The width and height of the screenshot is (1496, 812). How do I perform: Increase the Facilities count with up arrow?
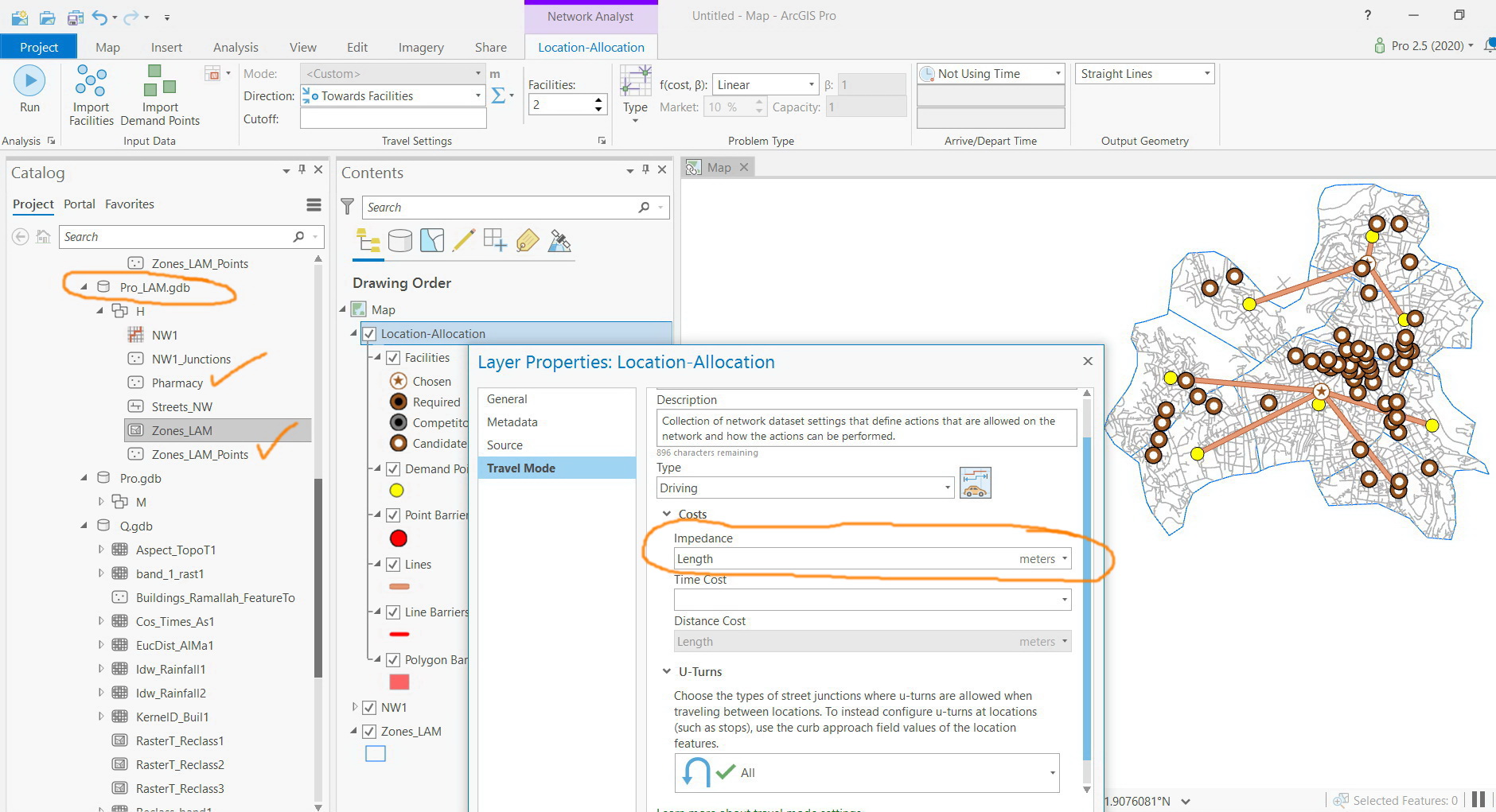598,99
